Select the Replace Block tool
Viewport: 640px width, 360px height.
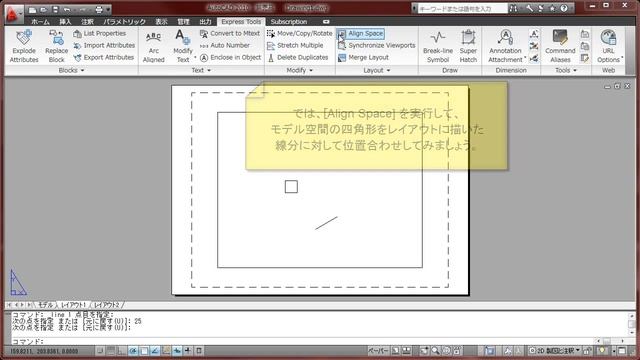(56, 46)
